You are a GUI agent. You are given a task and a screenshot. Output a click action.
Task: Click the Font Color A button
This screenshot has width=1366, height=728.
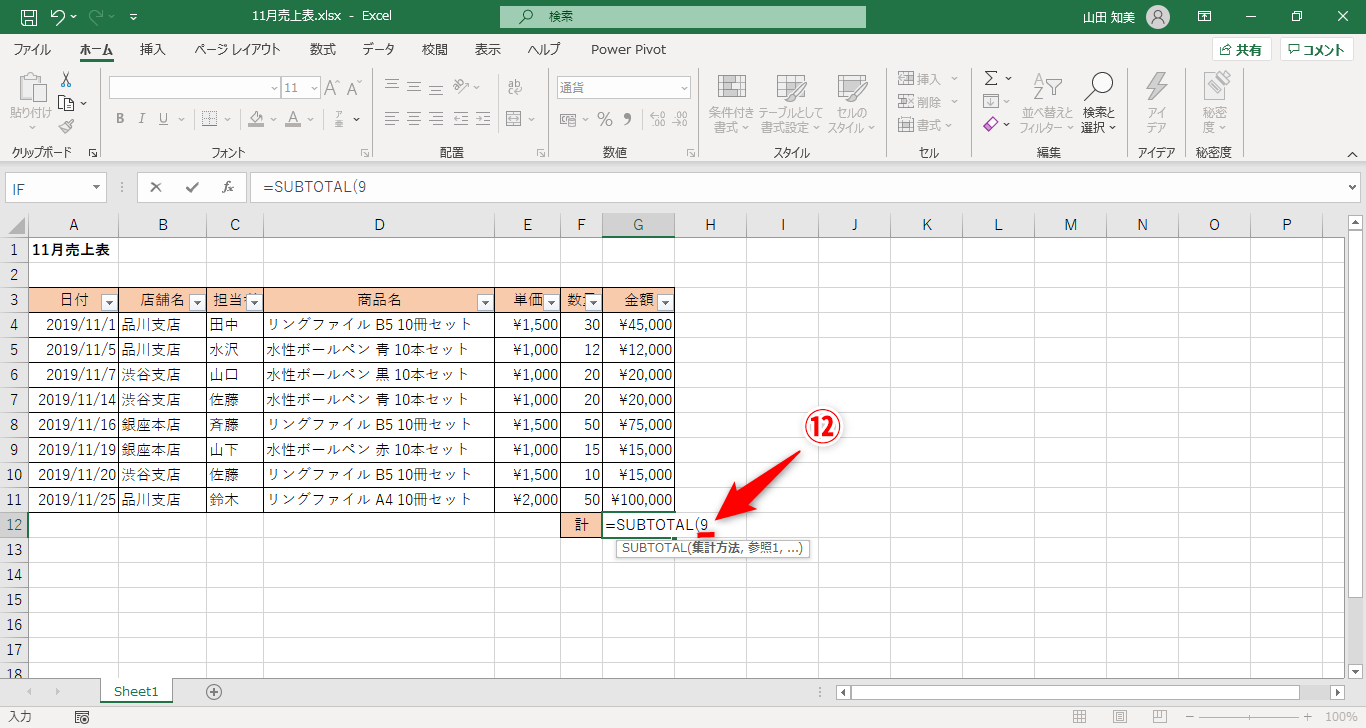pyautogui.click(x=293, y=119)
